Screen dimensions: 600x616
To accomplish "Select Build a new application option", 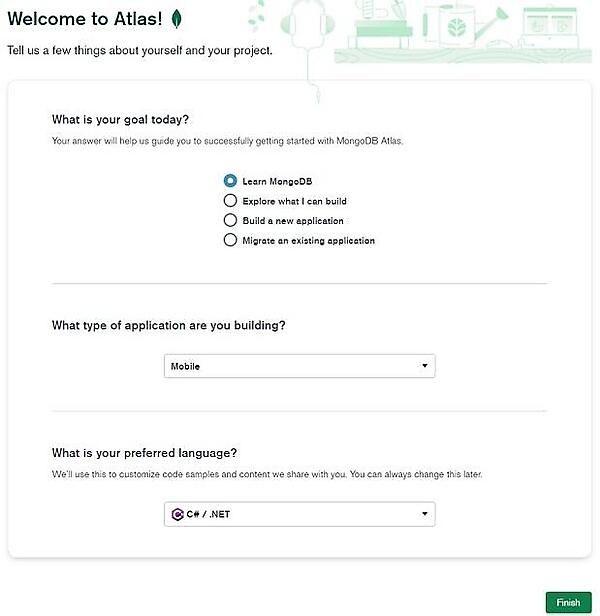I will 231,220.
